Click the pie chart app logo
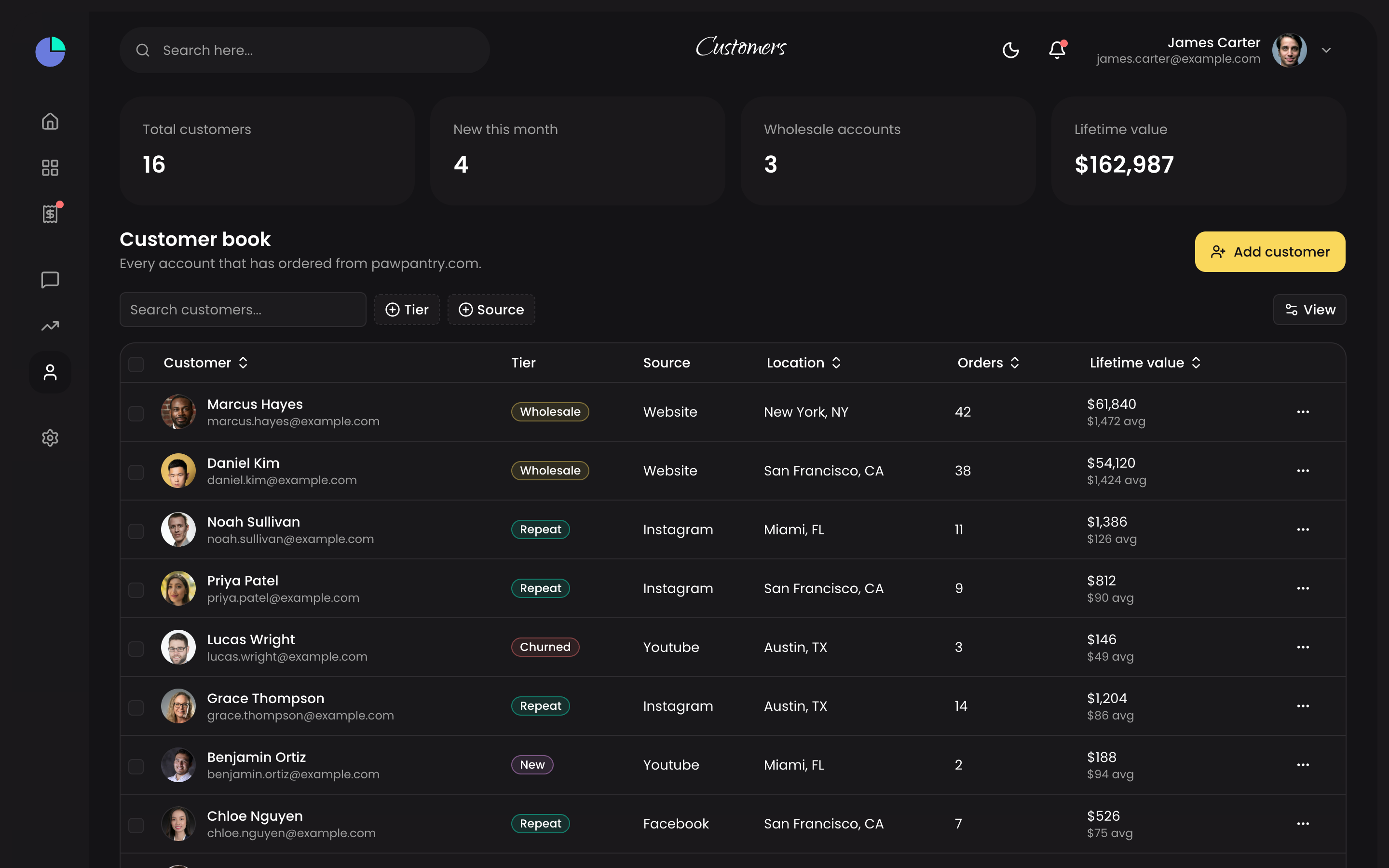The width and height of the screenshot is (1389, 868). (x=50, y=52)
